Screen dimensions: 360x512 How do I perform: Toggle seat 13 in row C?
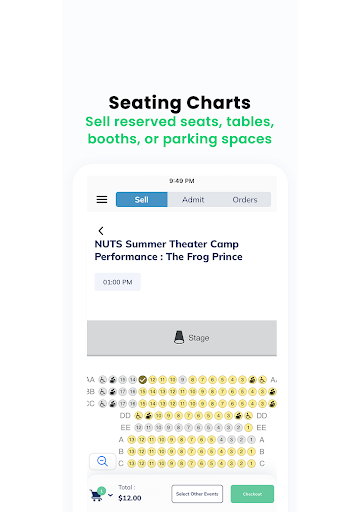pos(132,464)
